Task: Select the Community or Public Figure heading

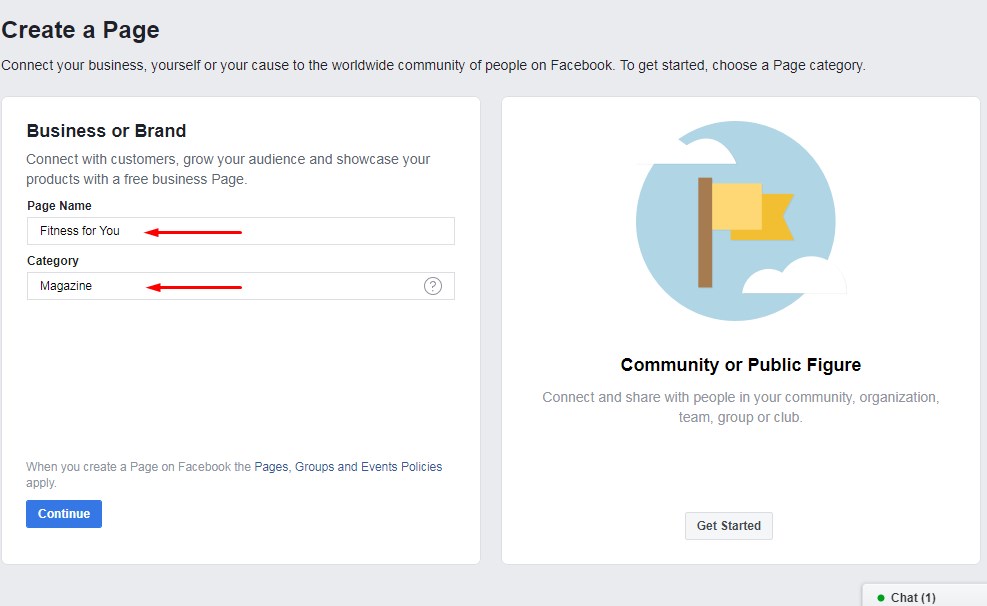Action: (740, 365)
